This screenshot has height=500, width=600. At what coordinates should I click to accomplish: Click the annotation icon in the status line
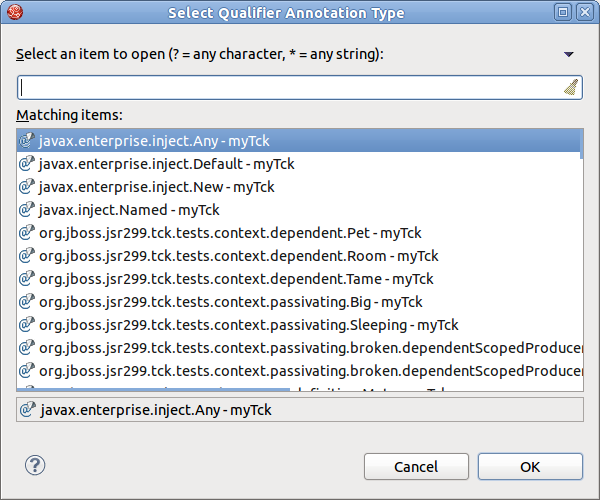[x=28, y=410]
